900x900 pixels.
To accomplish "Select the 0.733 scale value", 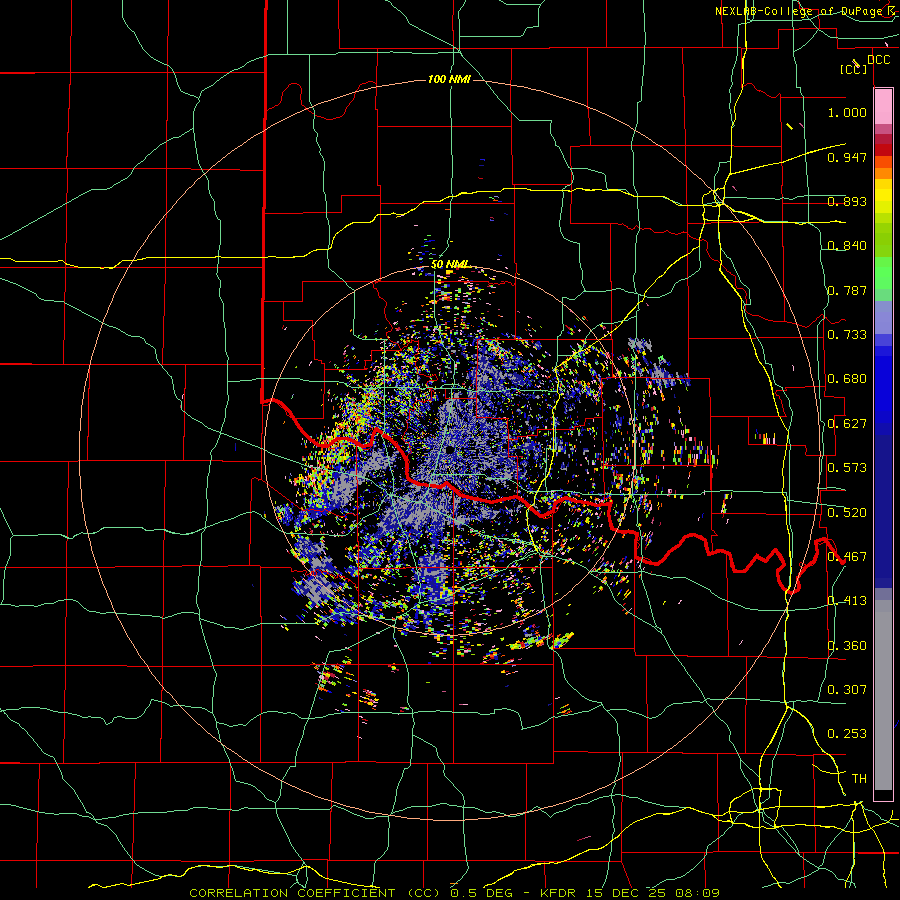I will click(x=847, y=334).
